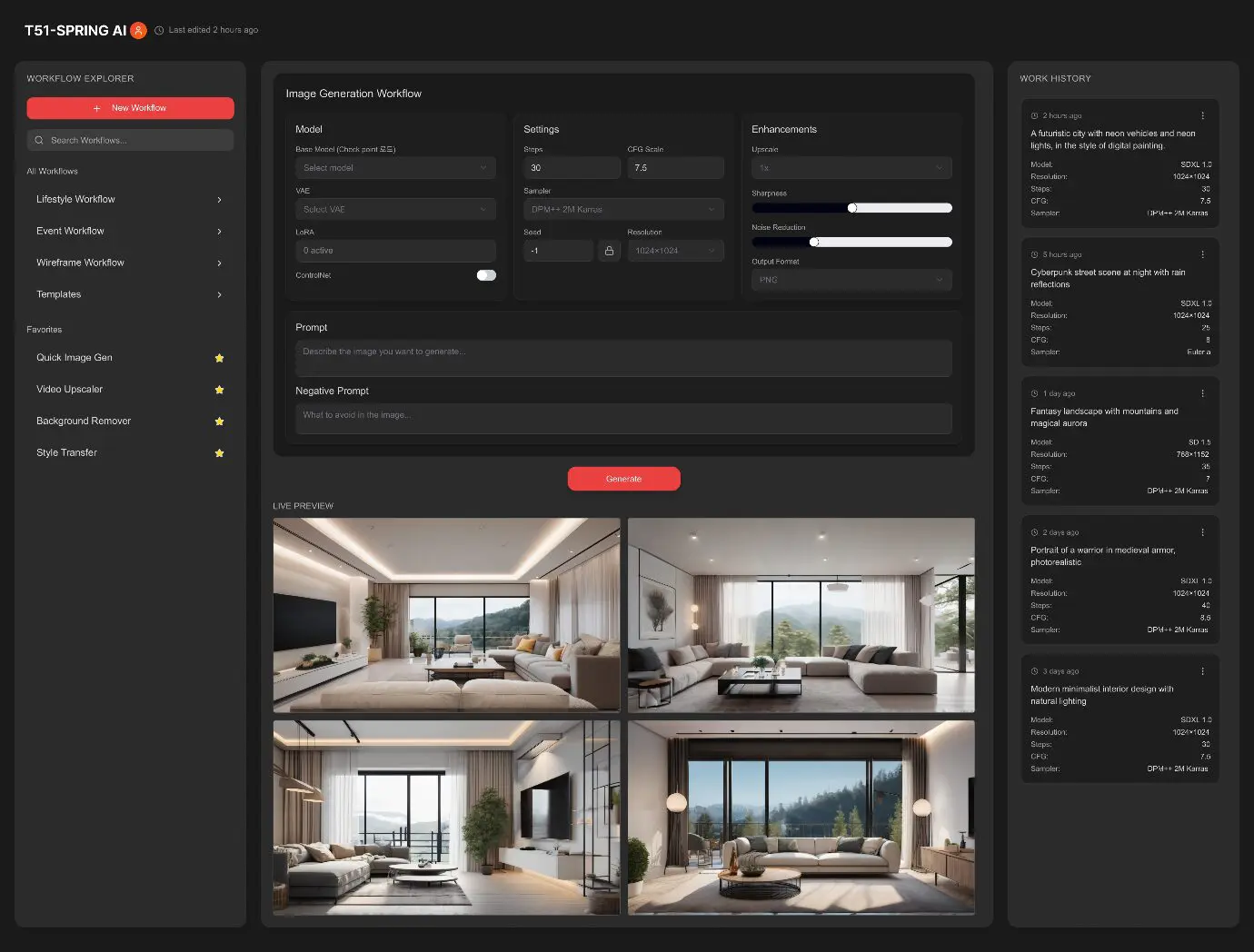The image size is (1254, 952).
Task: Click the seed lock icon
Action: point(609,251)
